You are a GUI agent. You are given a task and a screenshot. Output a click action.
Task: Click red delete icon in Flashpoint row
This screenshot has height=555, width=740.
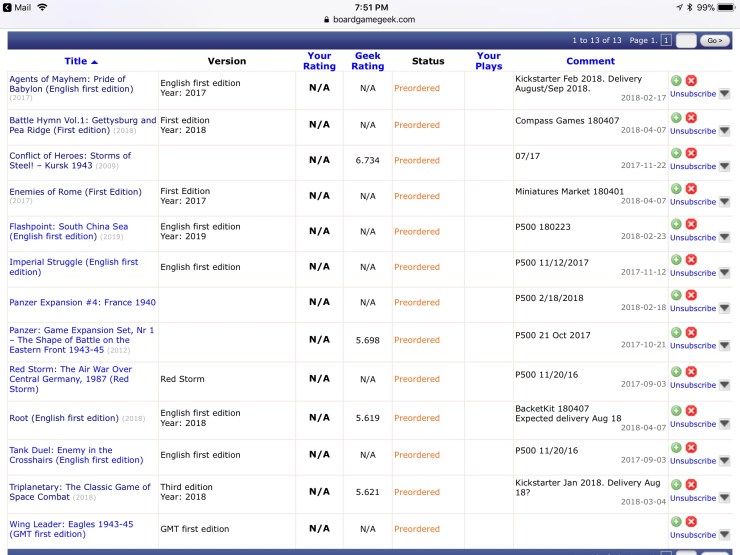point(691,224)
